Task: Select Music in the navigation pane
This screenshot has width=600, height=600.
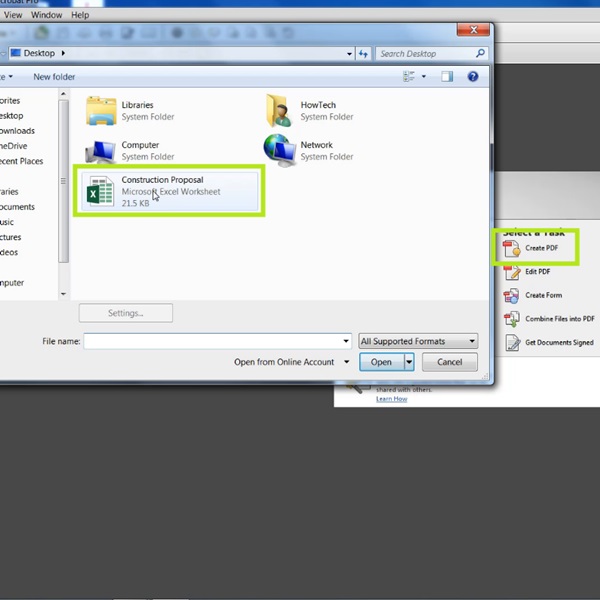Action: [7, 222]
